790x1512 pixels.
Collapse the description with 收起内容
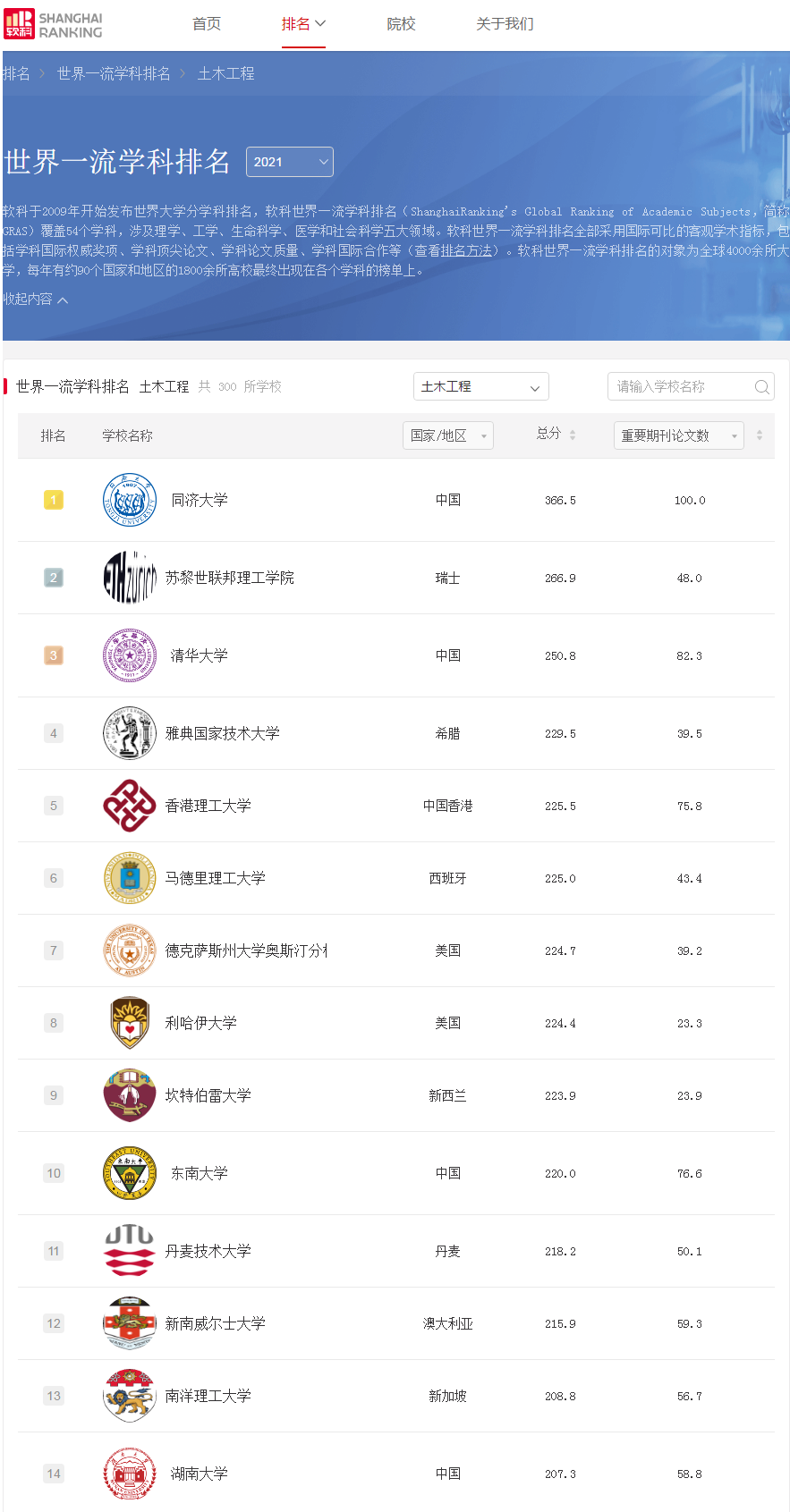tap(36, 300)
